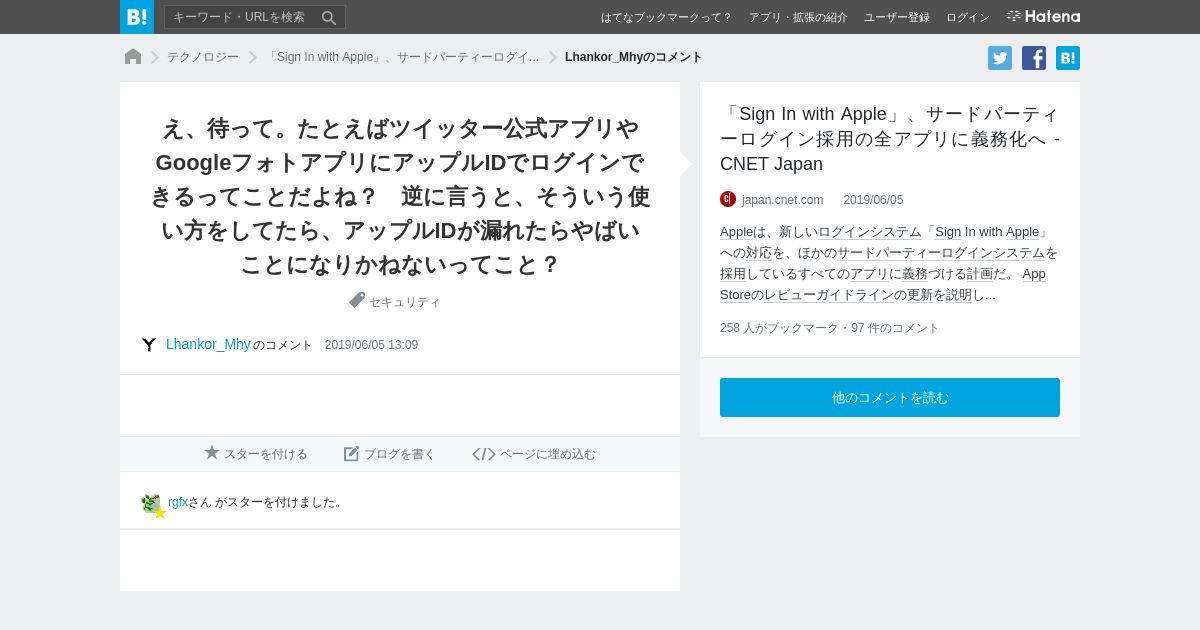Open 「Sign In with Apple」 breadcrumb link

402,57
